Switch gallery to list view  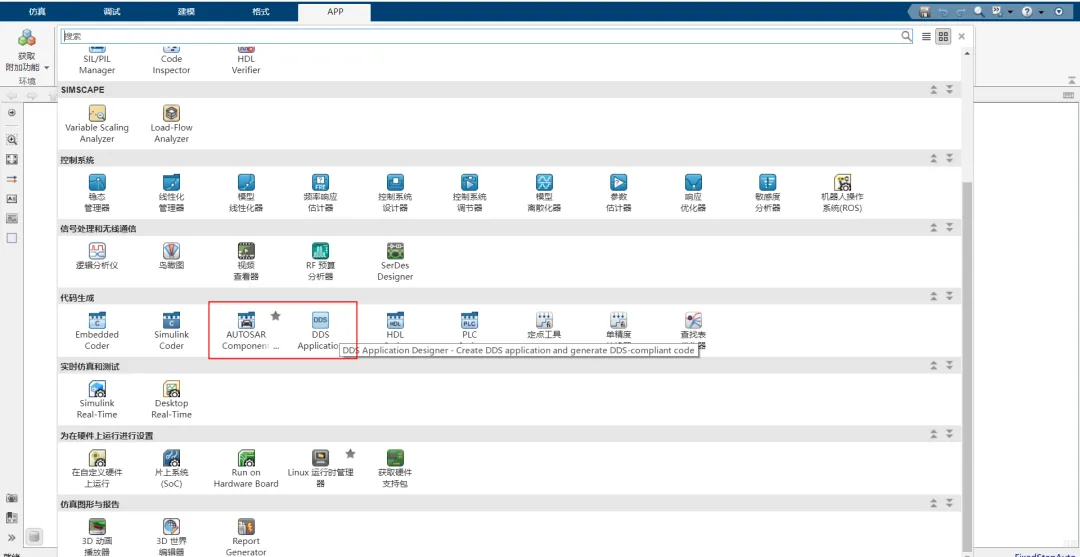click(x=926, y=36)
